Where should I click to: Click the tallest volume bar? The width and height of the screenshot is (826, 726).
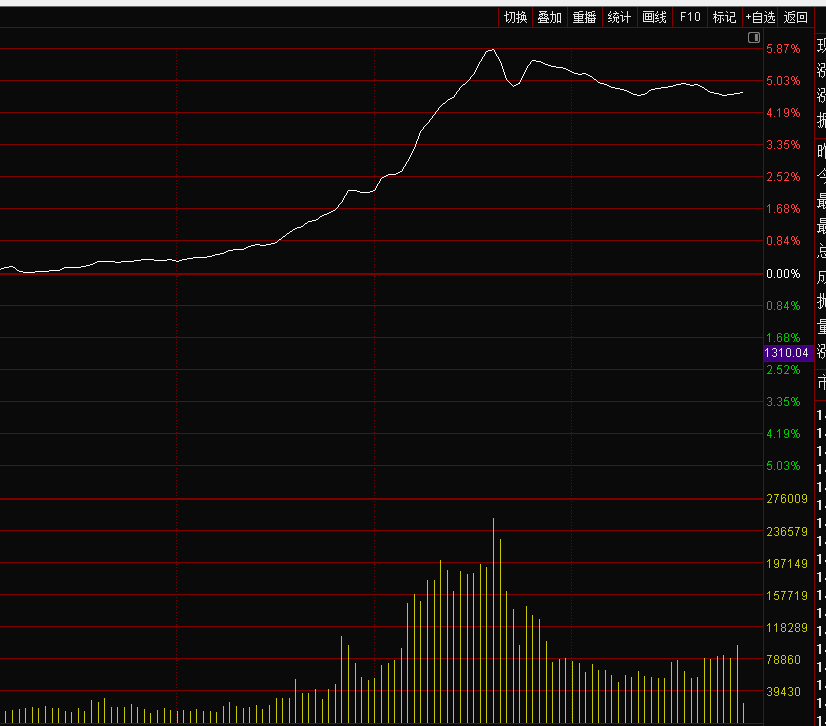point(493,600)
